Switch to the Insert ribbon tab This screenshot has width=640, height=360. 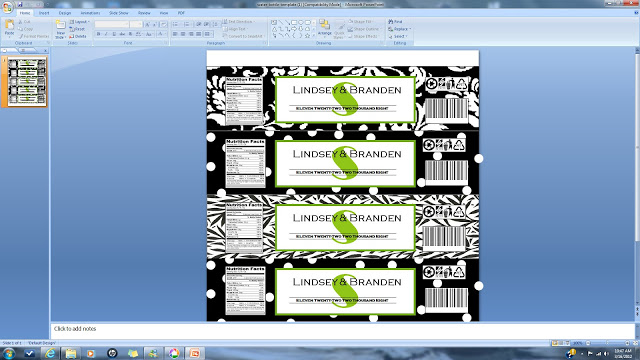click(x=44, y=13)
